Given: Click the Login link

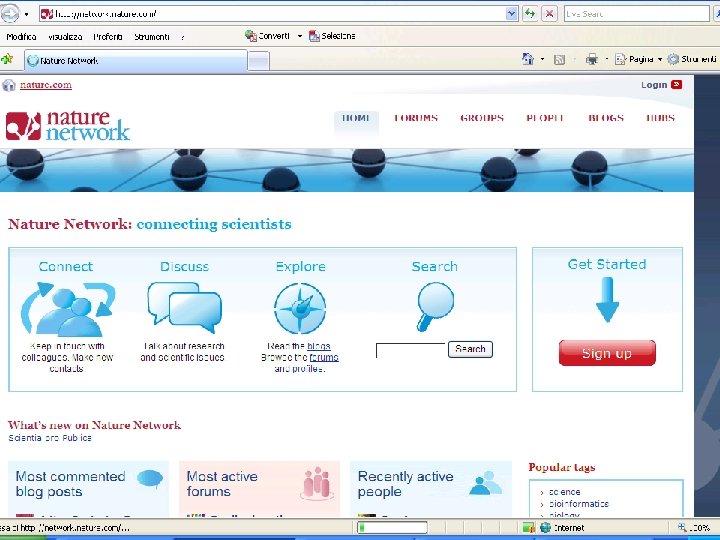Looking at the screenshot, I should tap(654, 85).
